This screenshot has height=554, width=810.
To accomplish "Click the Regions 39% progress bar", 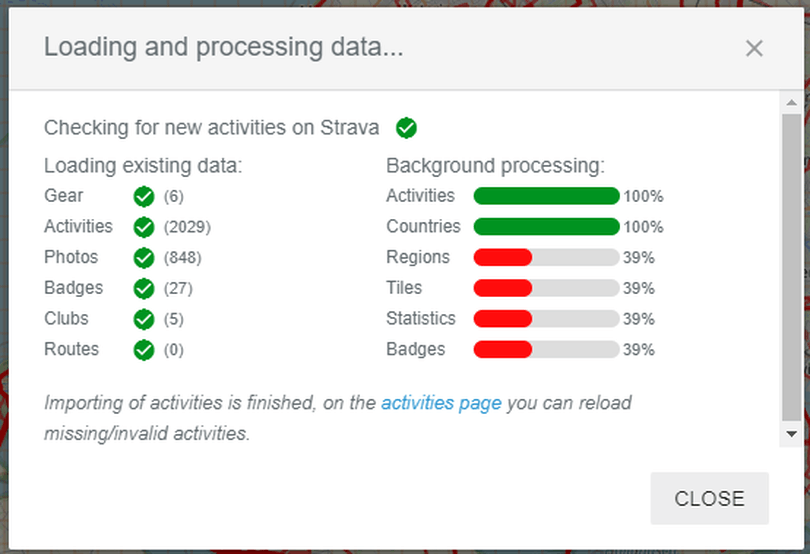I will click(x=546, y=258).
